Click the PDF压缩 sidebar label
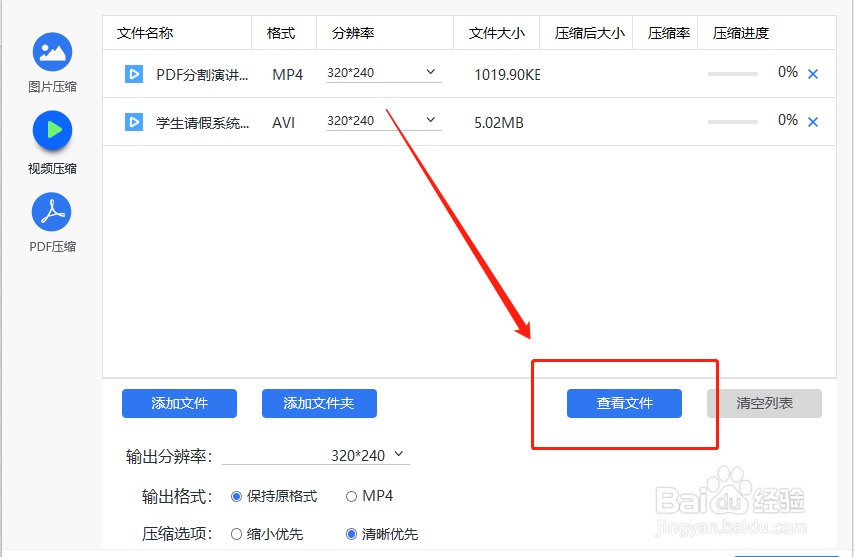The image size is (855, 557). click(x=52, y=247)
